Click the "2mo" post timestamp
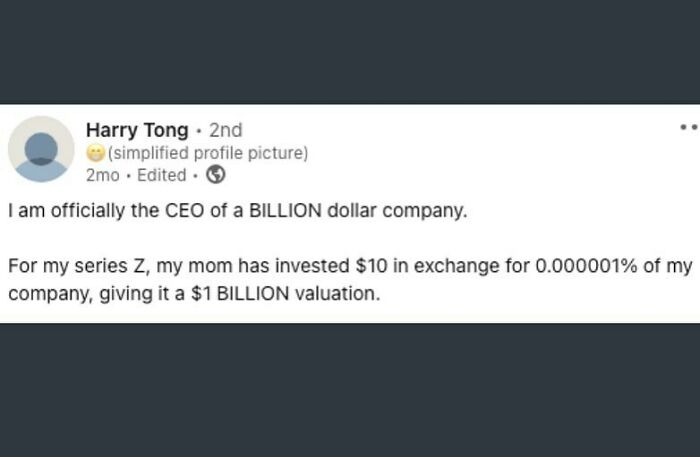Screen dimensions: 700x457 102,175
